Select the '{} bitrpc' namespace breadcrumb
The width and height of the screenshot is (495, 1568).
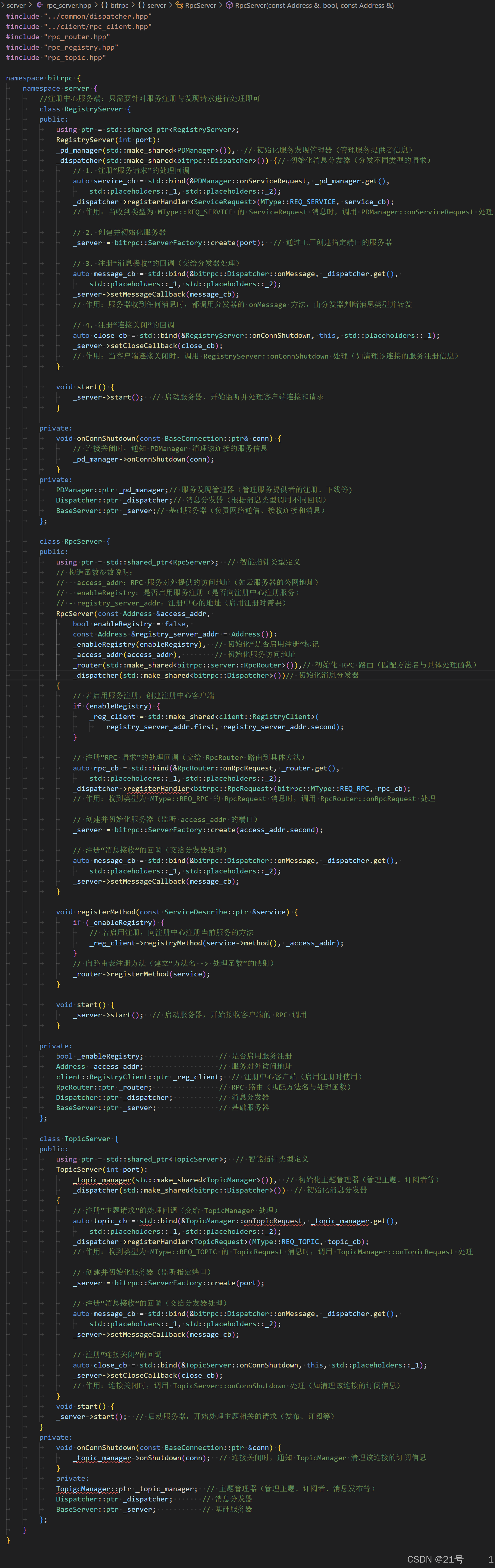point(115,5)
